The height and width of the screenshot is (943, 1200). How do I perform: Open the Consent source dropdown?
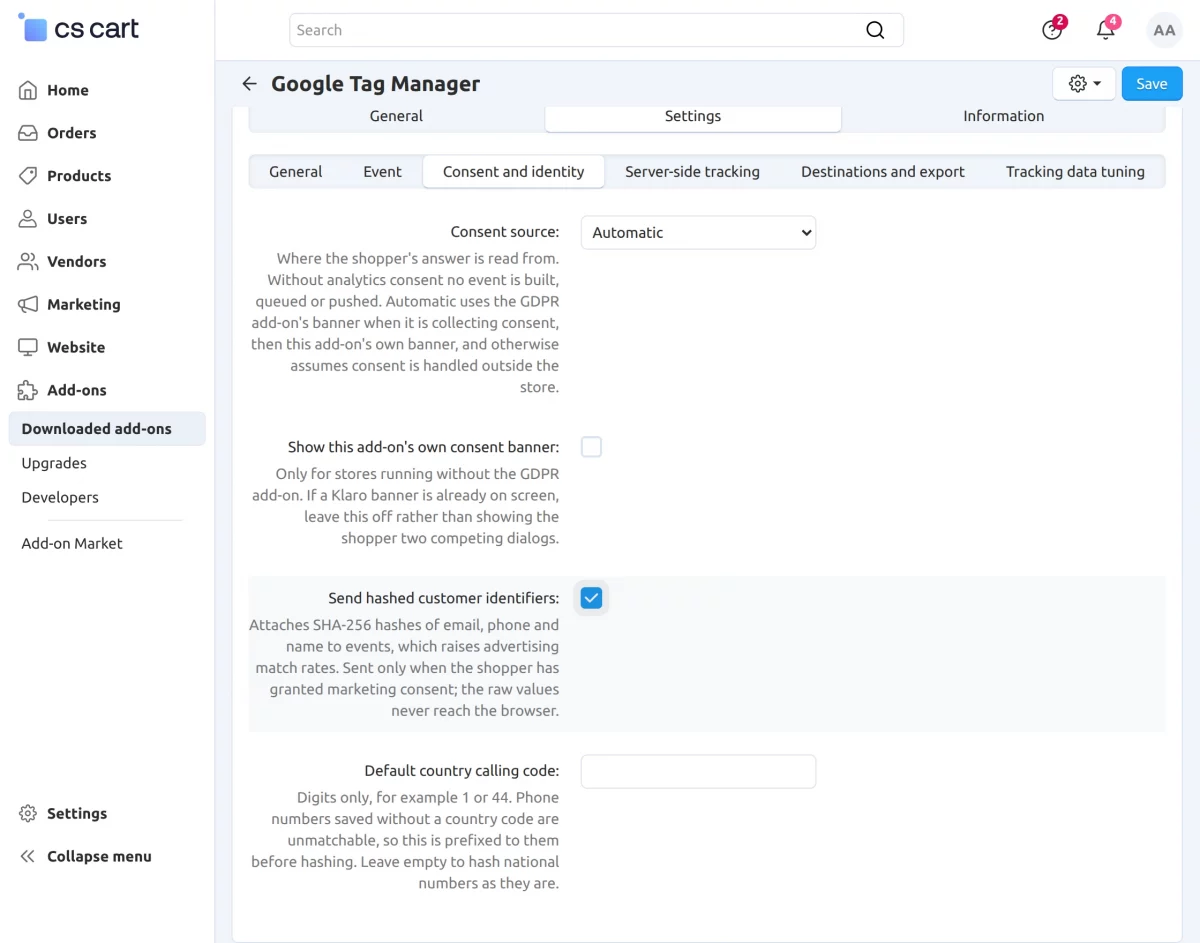pos(698,233)
